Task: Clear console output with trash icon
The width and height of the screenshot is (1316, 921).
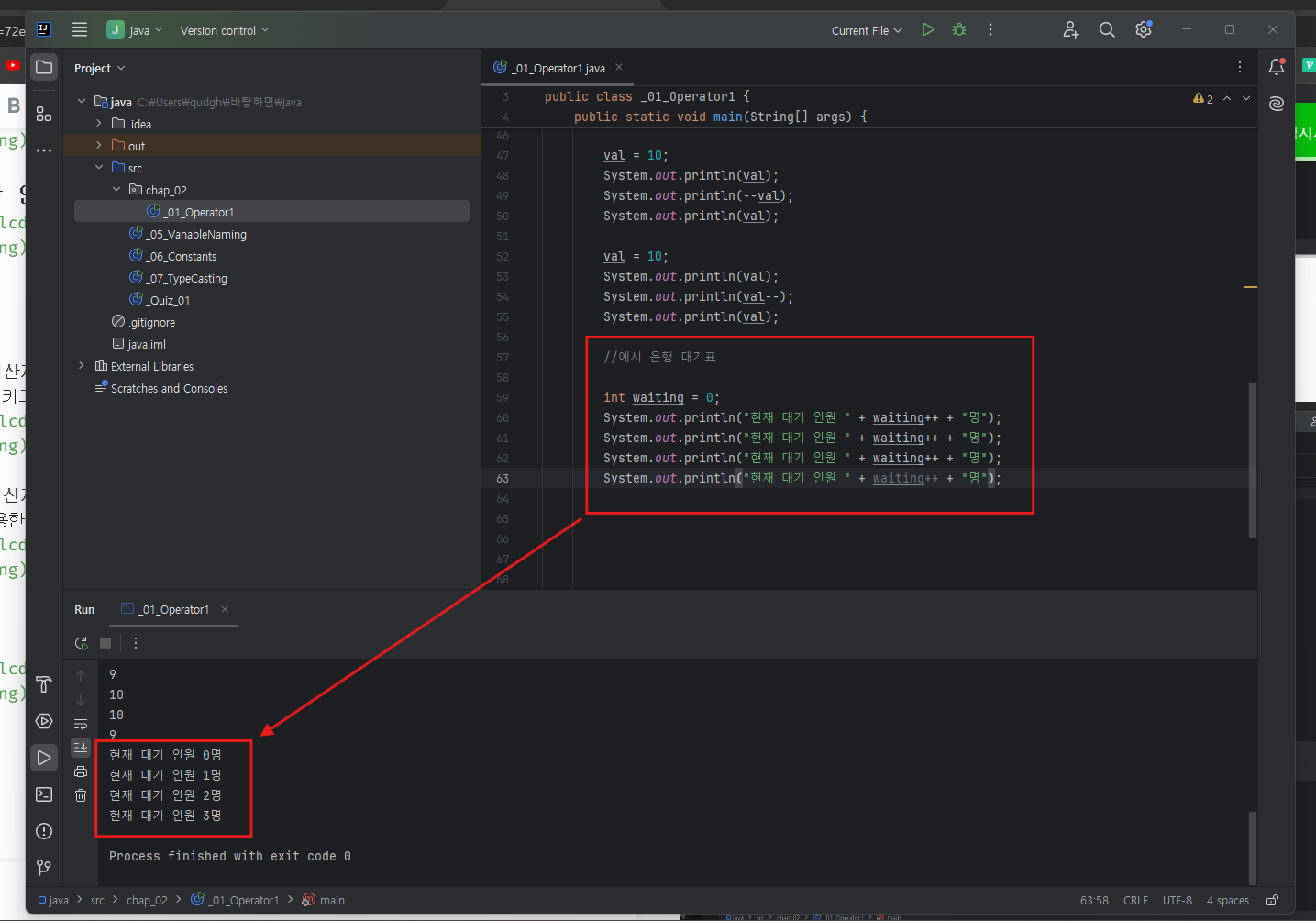Action: [x=81, y=795]
